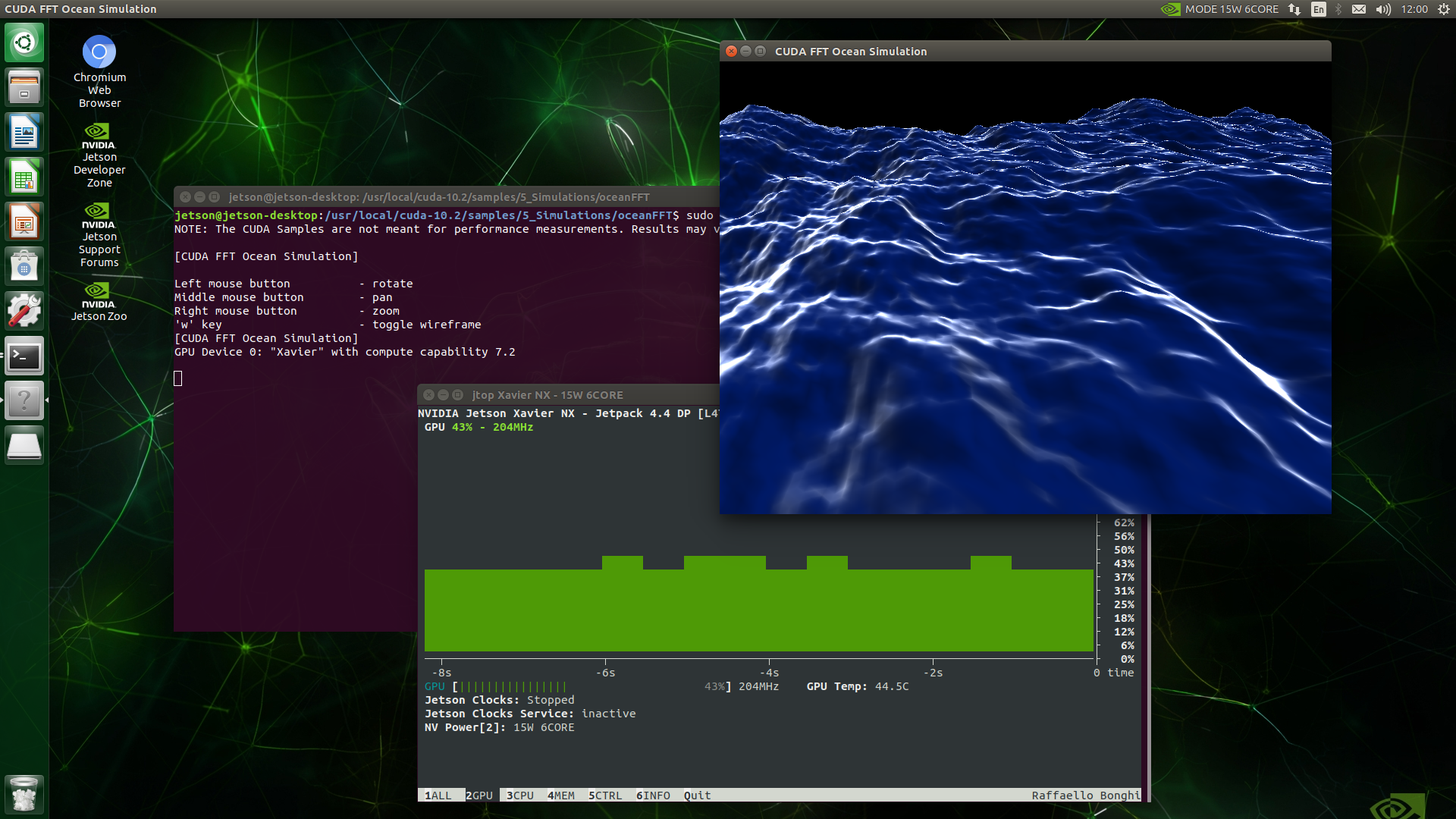This screenshot has width=1456, height=819.
Task: Click the '-8s' time axis label
Action: 441,673
